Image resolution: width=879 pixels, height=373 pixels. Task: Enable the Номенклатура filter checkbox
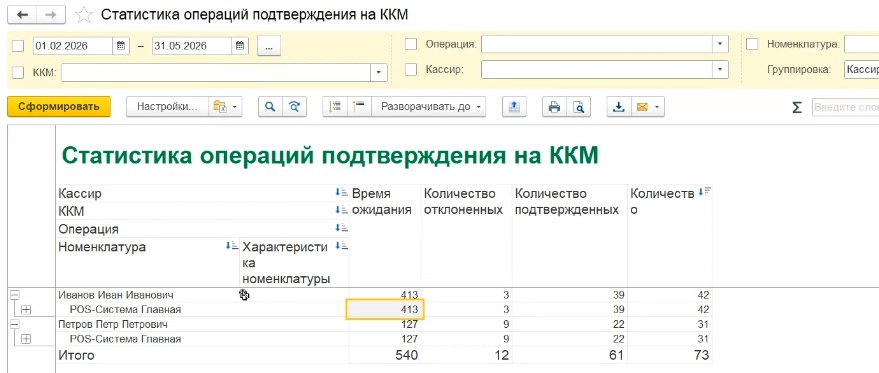(752, 44)
